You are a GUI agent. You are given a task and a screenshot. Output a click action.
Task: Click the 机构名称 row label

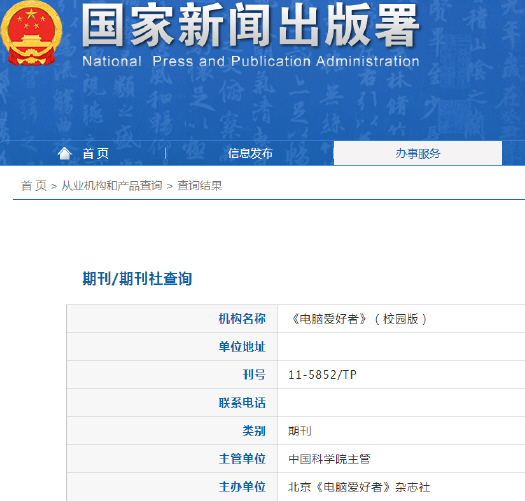pyautogui.click(x=242, y=319)
